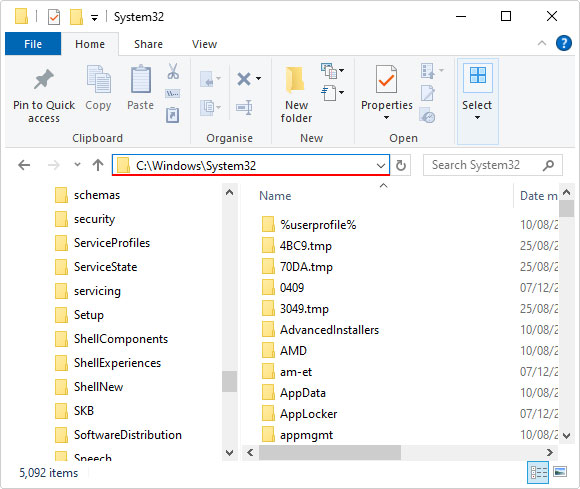Click the History icon in Open group
The width and height of the screenshot is (580, 489).
pyautogui.click(x=428, y=115)
